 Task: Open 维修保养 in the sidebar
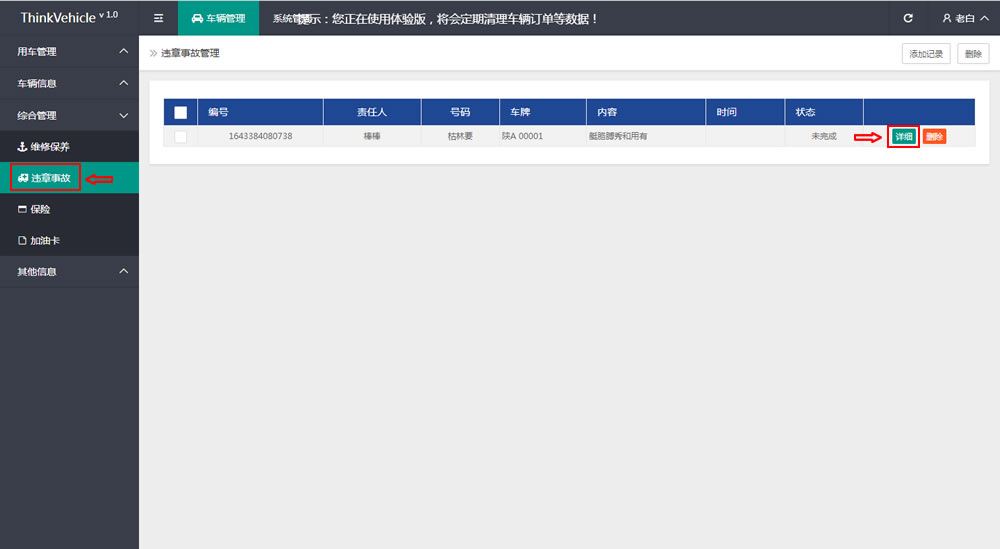[70, 147]
